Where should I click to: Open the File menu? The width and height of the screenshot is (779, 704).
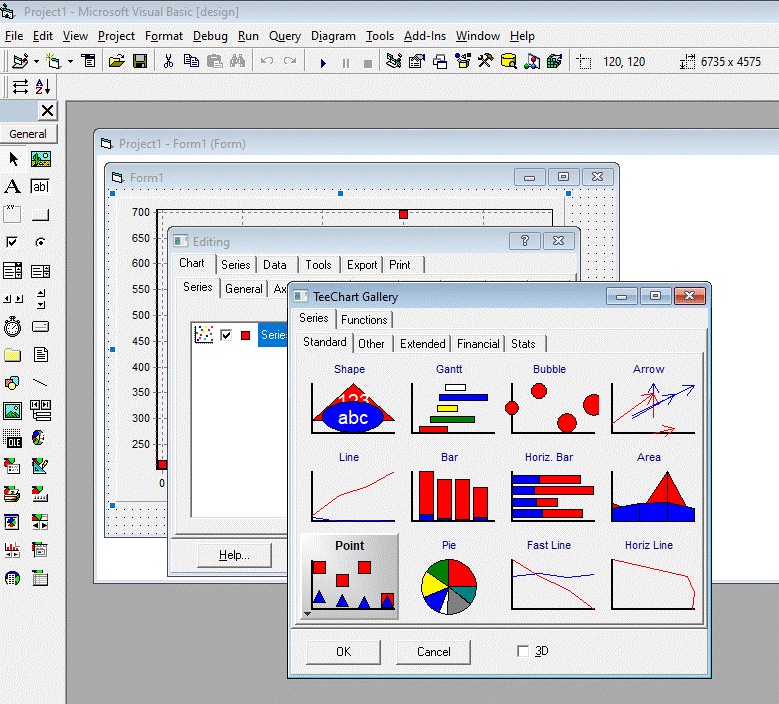14,36
